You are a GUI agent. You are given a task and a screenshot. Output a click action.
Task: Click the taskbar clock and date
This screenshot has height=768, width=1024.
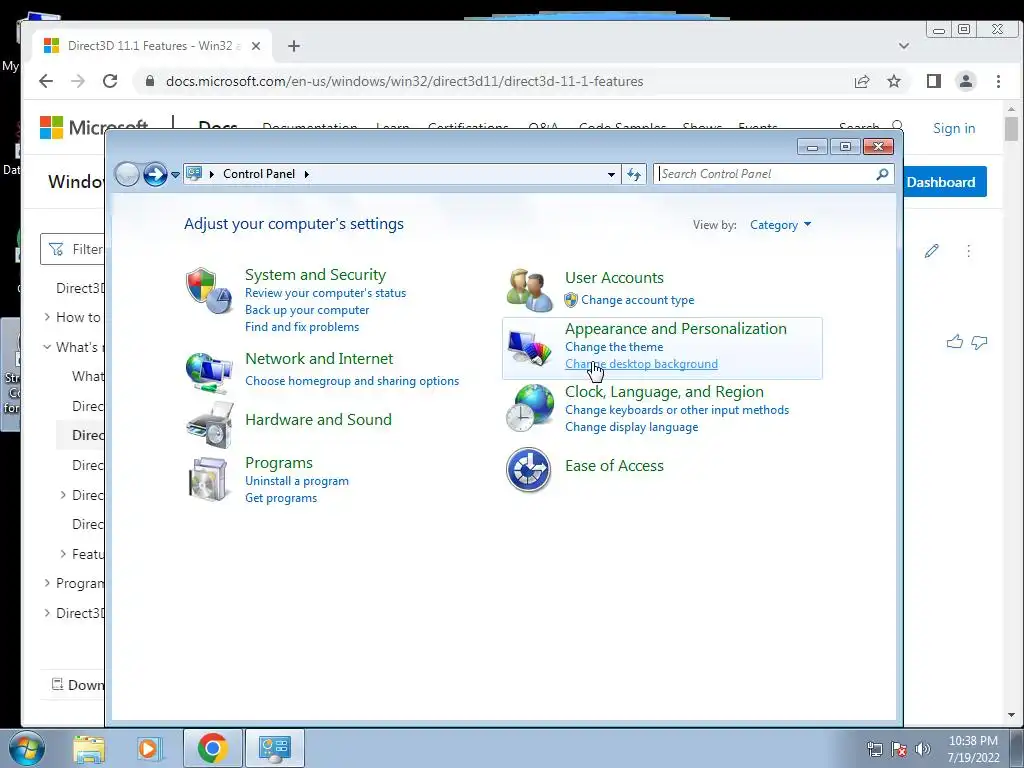click(x=973, y=749)
